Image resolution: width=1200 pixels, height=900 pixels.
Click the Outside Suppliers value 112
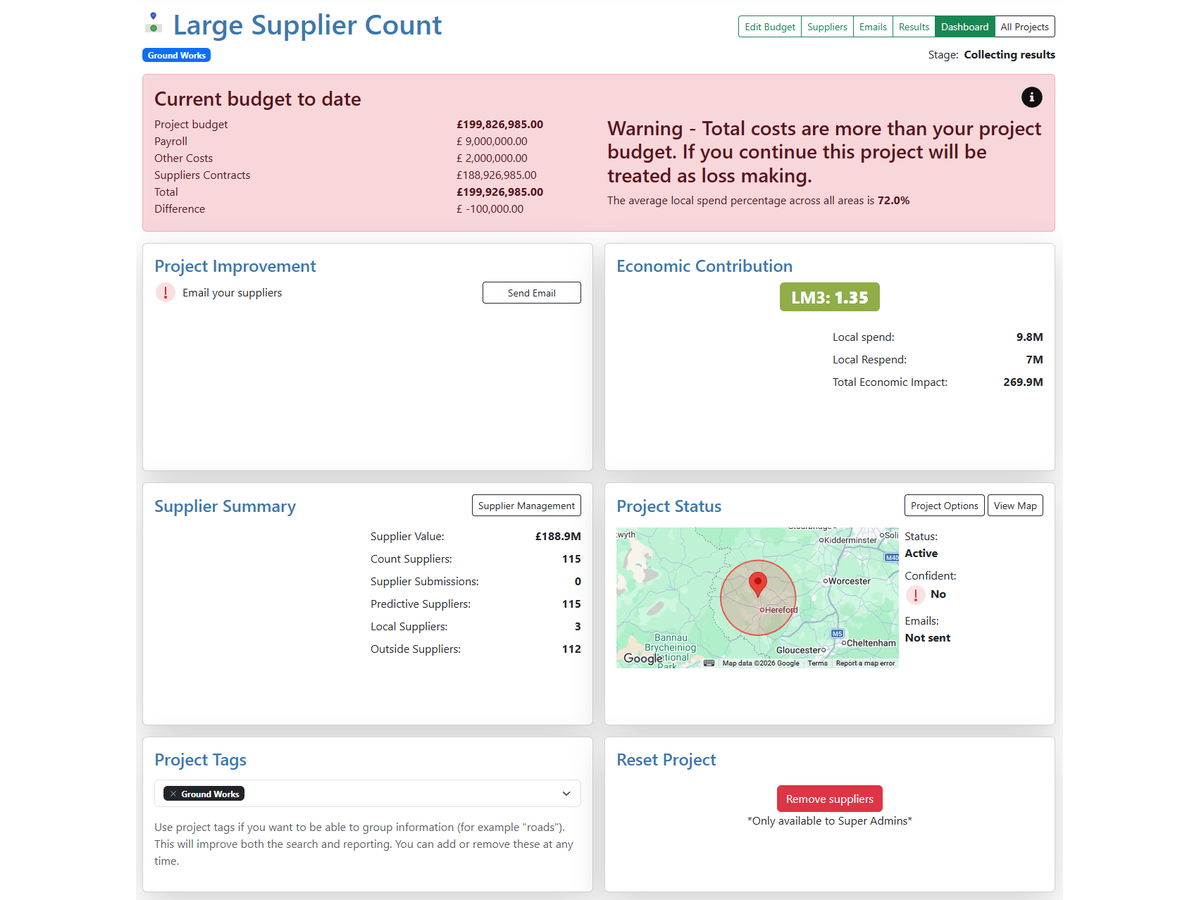pos(571,649)
